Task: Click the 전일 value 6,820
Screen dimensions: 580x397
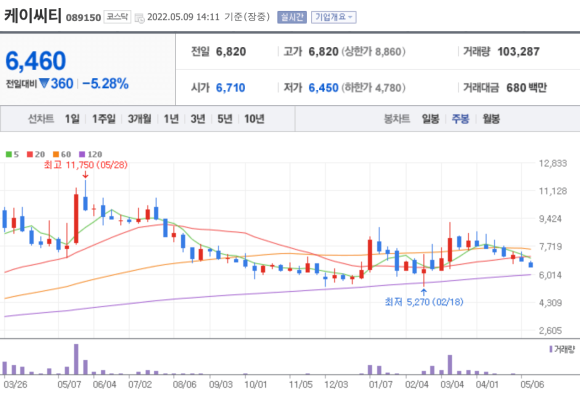Action: [231, 51]
